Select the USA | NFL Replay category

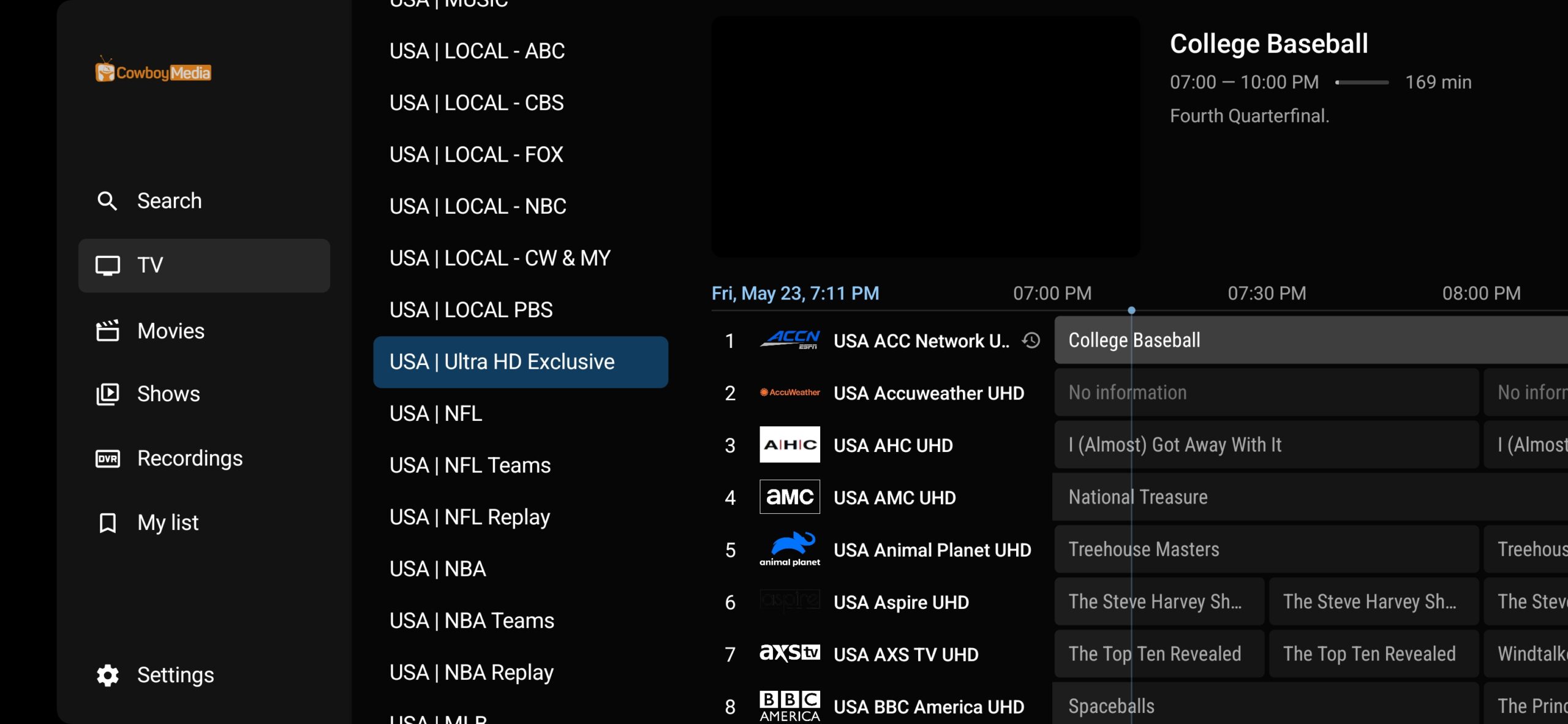click(x=521, y=517)
